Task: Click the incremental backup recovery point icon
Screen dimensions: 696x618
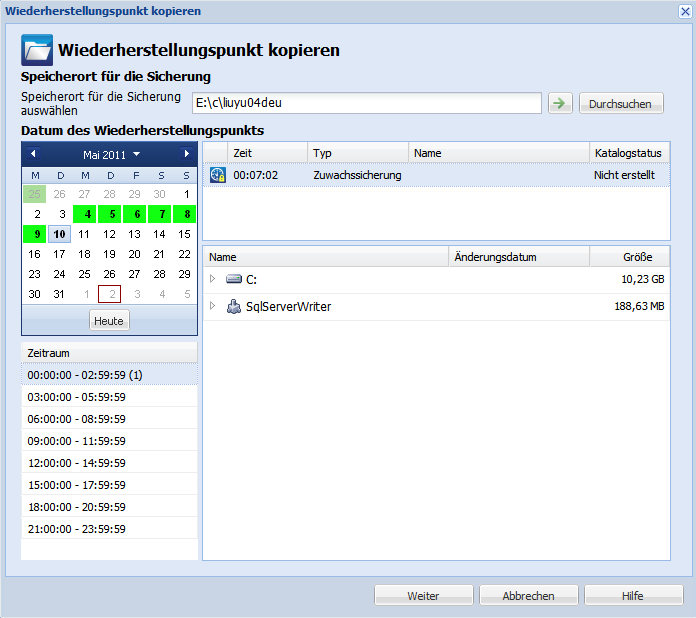Action: 218,175
